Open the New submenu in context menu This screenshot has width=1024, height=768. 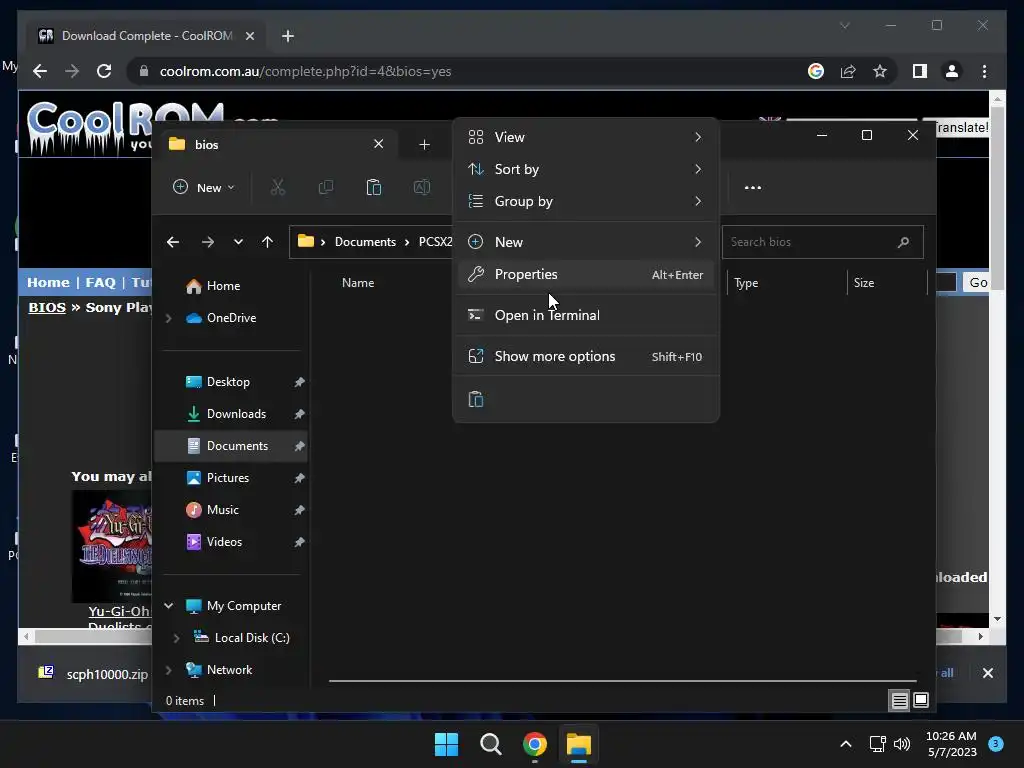[586, 242]
